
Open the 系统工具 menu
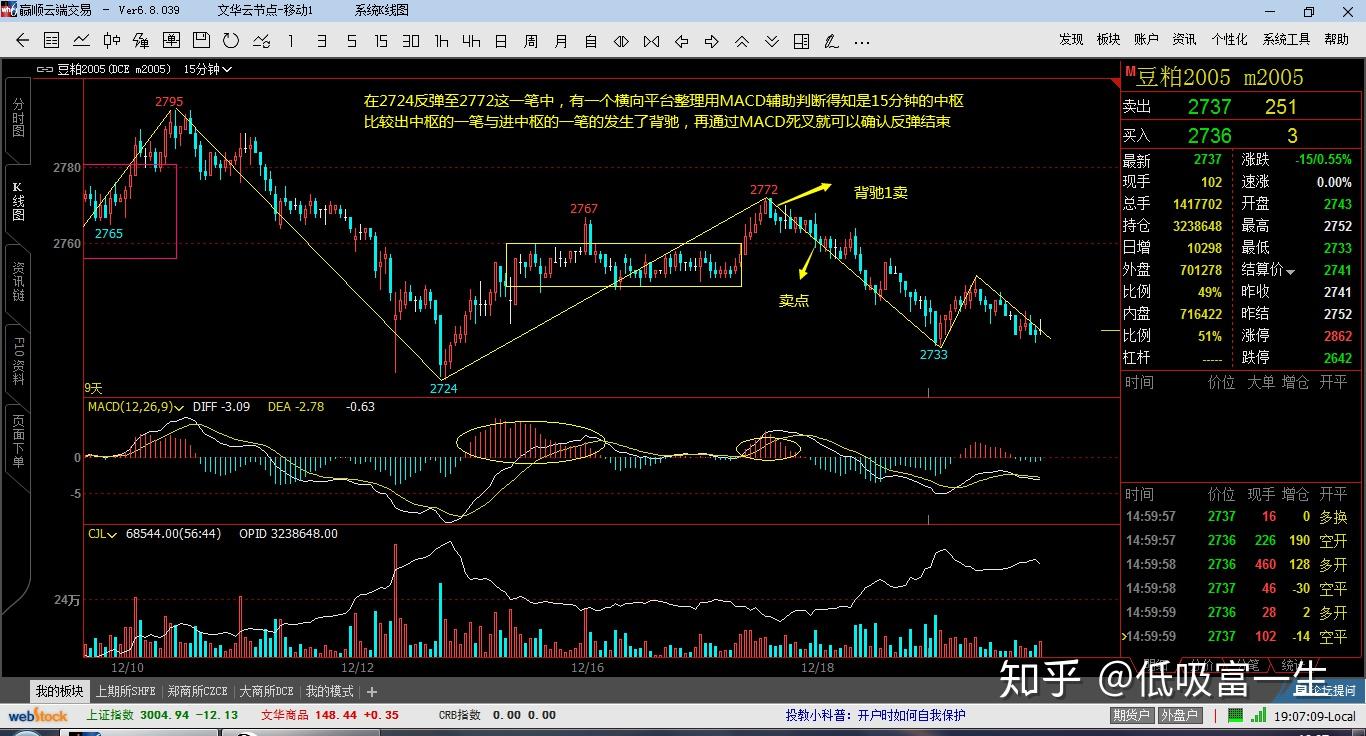pos(1286,40)
